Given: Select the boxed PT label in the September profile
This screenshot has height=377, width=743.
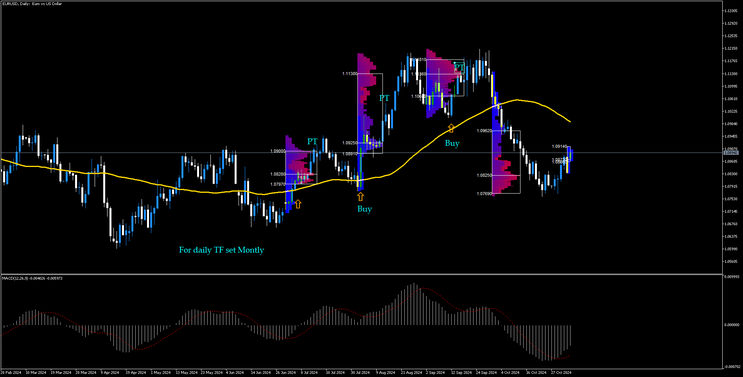Looking at the screenshot, I should tap(459, 67).
